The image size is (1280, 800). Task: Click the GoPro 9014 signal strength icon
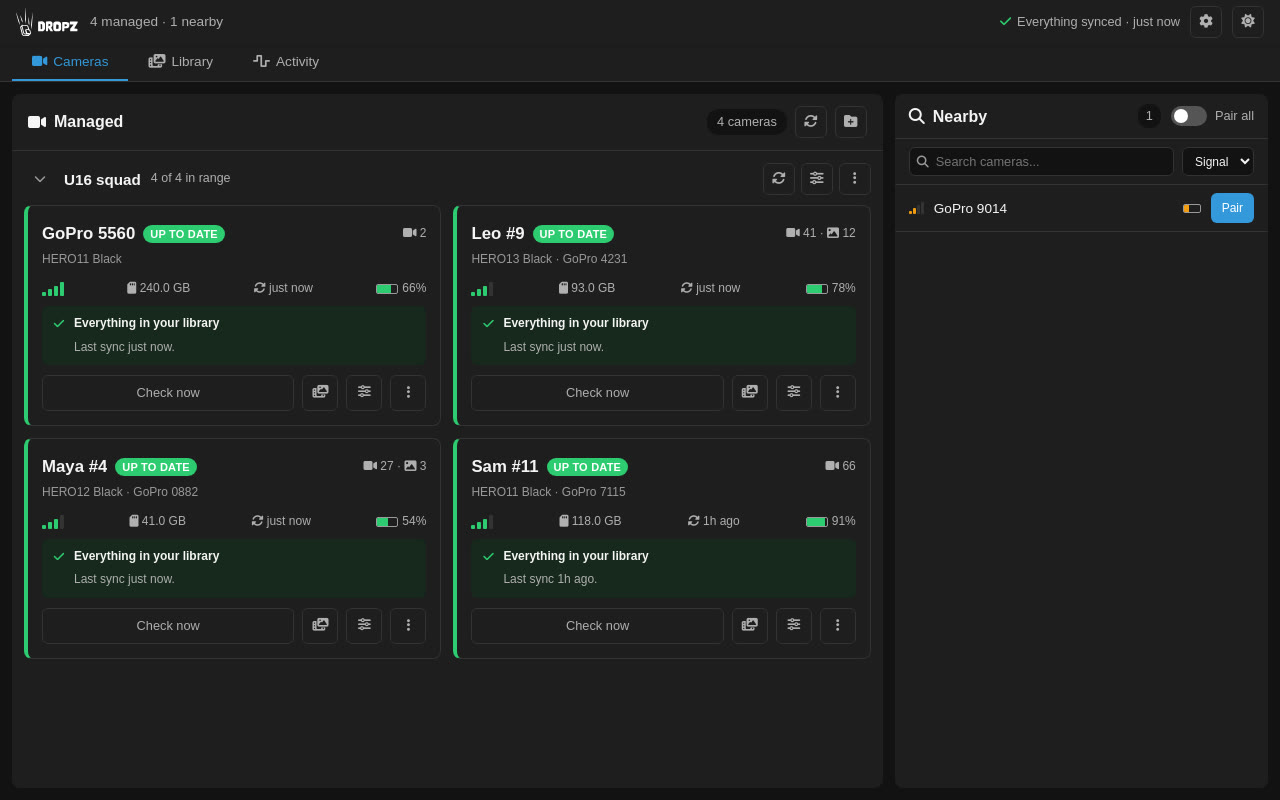coord(916,208)
